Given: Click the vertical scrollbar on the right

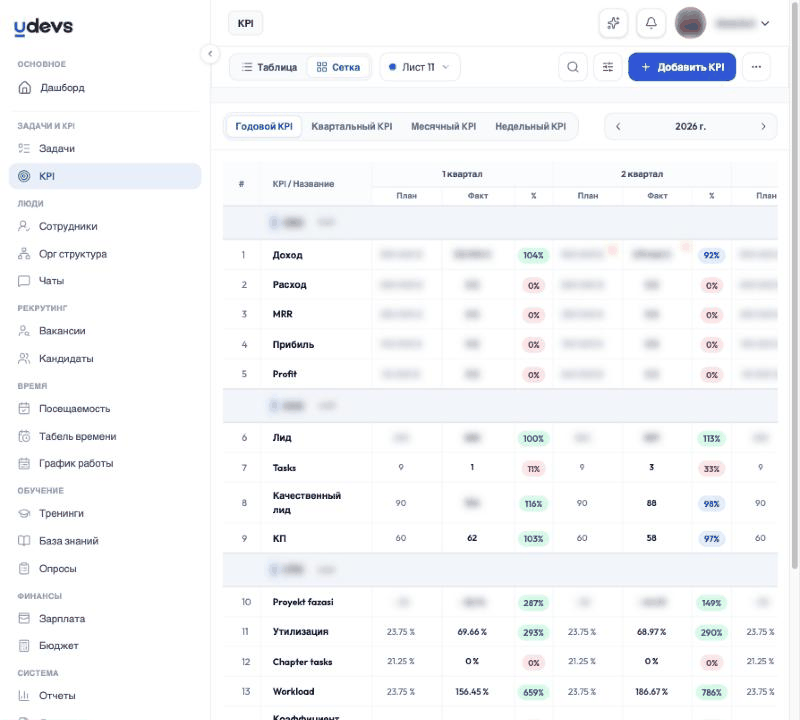Looking at the screenshot, I should 794,286.
